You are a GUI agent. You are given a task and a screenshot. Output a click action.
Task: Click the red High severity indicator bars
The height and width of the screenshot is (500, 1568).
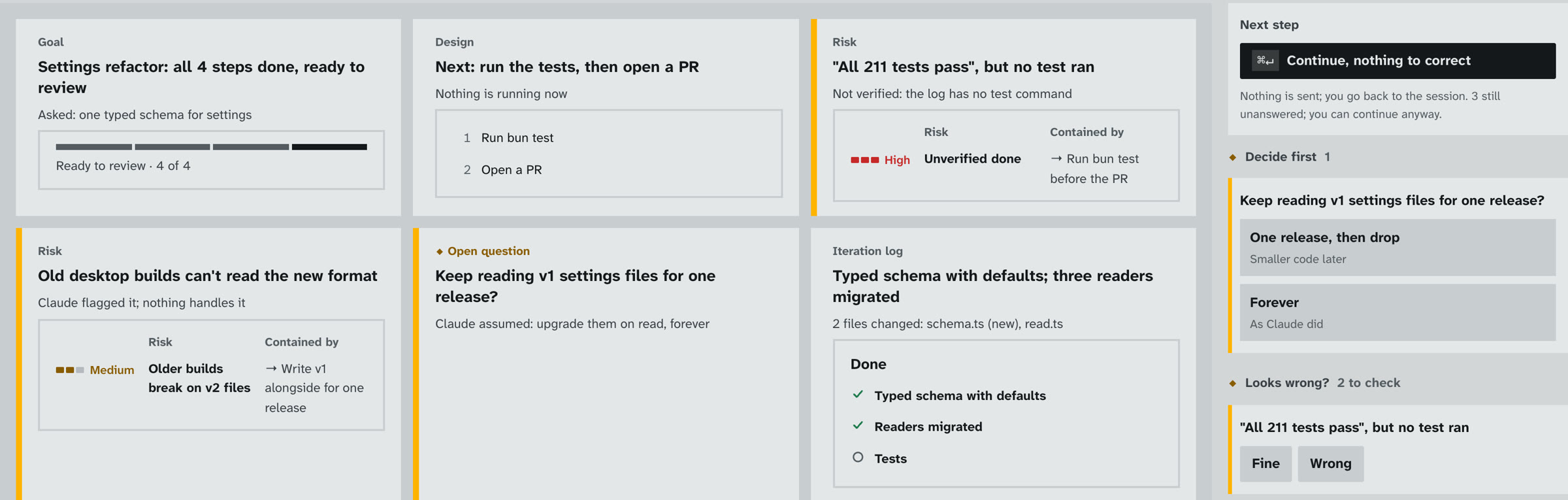864,160
